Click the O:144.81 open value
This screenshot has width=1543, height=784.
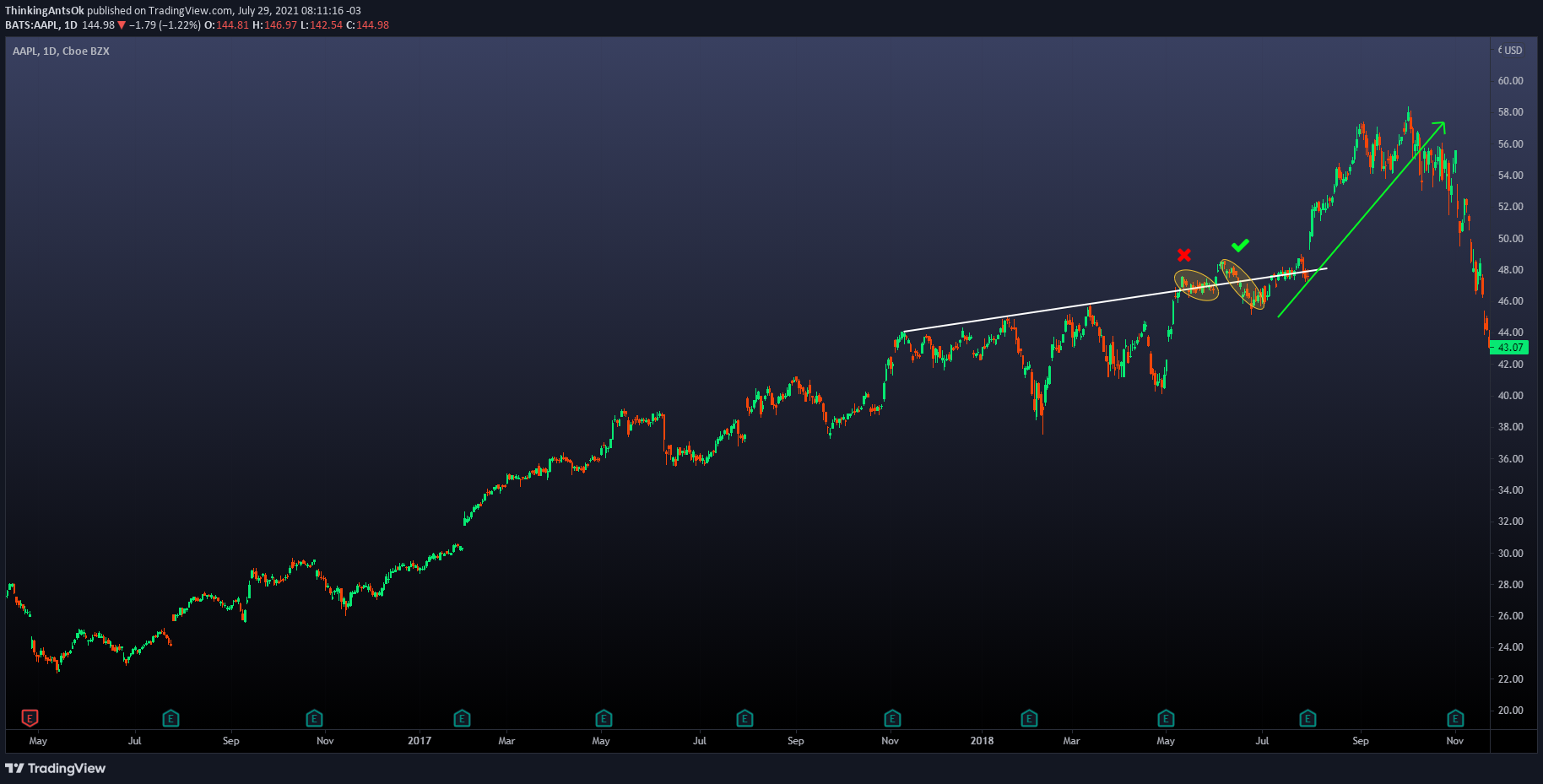pos(227,25)
